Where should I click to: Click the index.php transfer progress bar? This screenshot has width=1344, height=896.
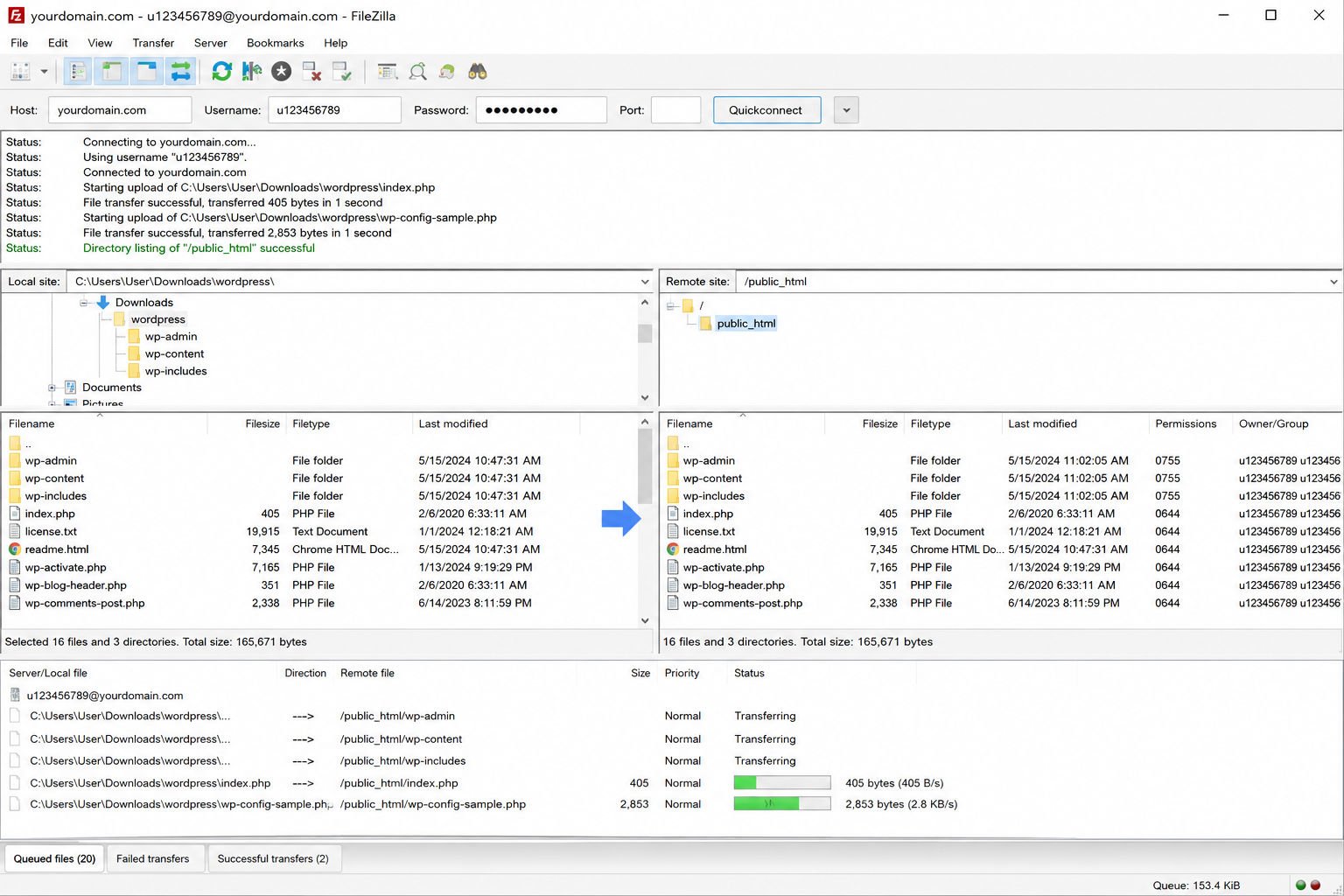click(x=782, y=783)
